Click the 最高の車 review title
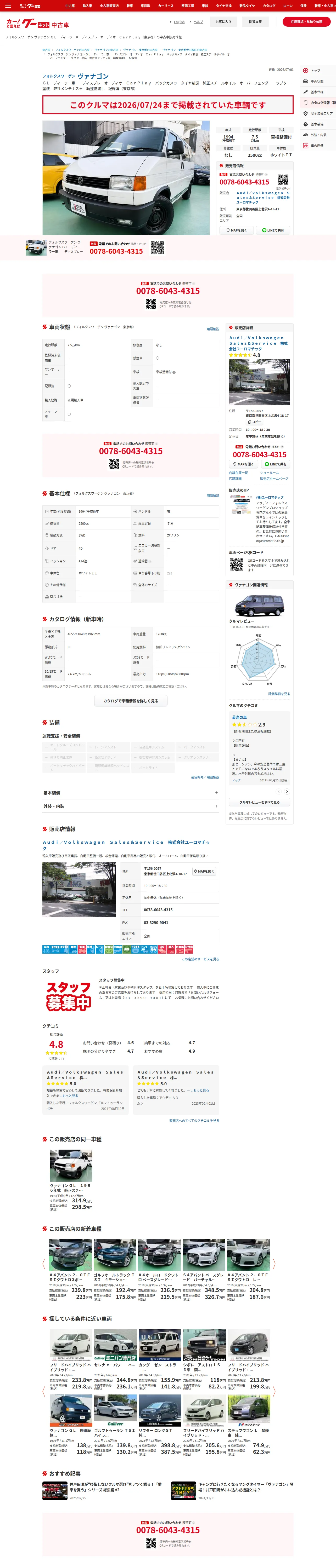Screen dimensions: 336x1568 point(240,718)
